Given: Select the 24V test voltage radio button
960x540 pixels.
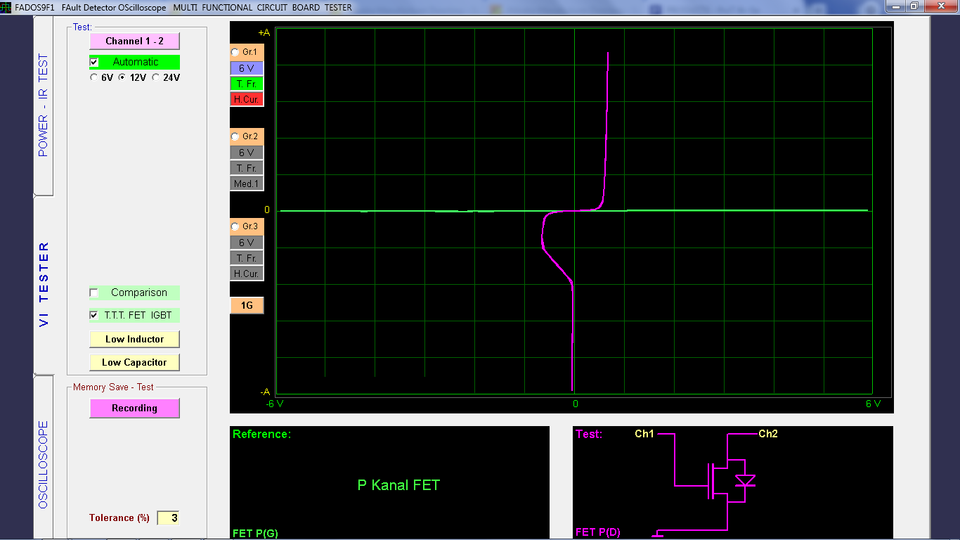Looking at the screenshot, I should (155, 77).
